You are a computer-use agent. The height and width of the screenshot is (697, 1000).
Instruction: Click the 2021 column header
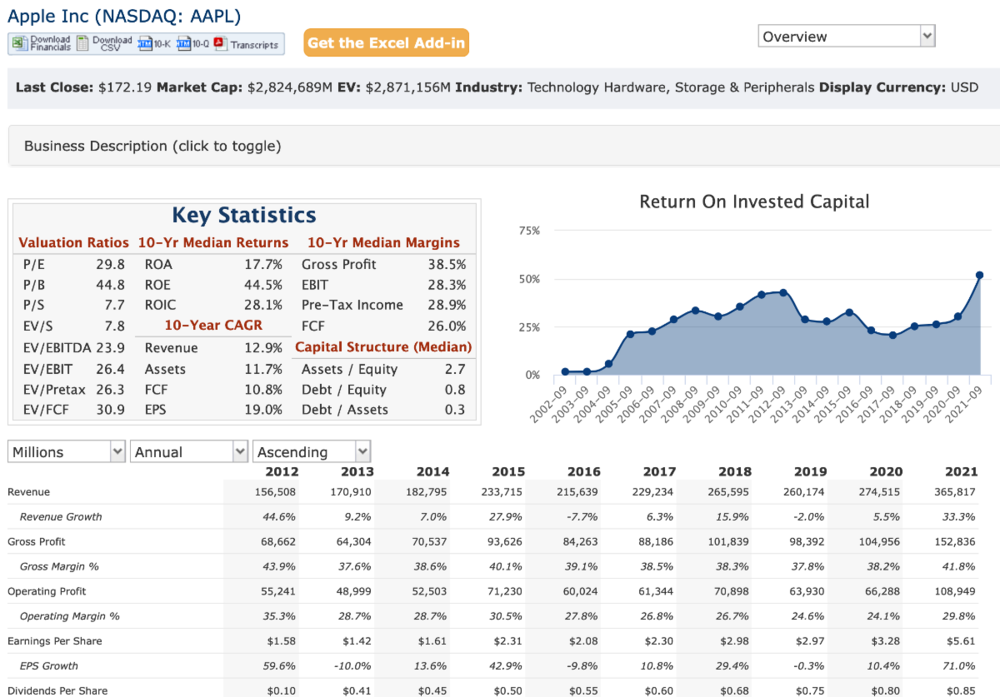961,471
